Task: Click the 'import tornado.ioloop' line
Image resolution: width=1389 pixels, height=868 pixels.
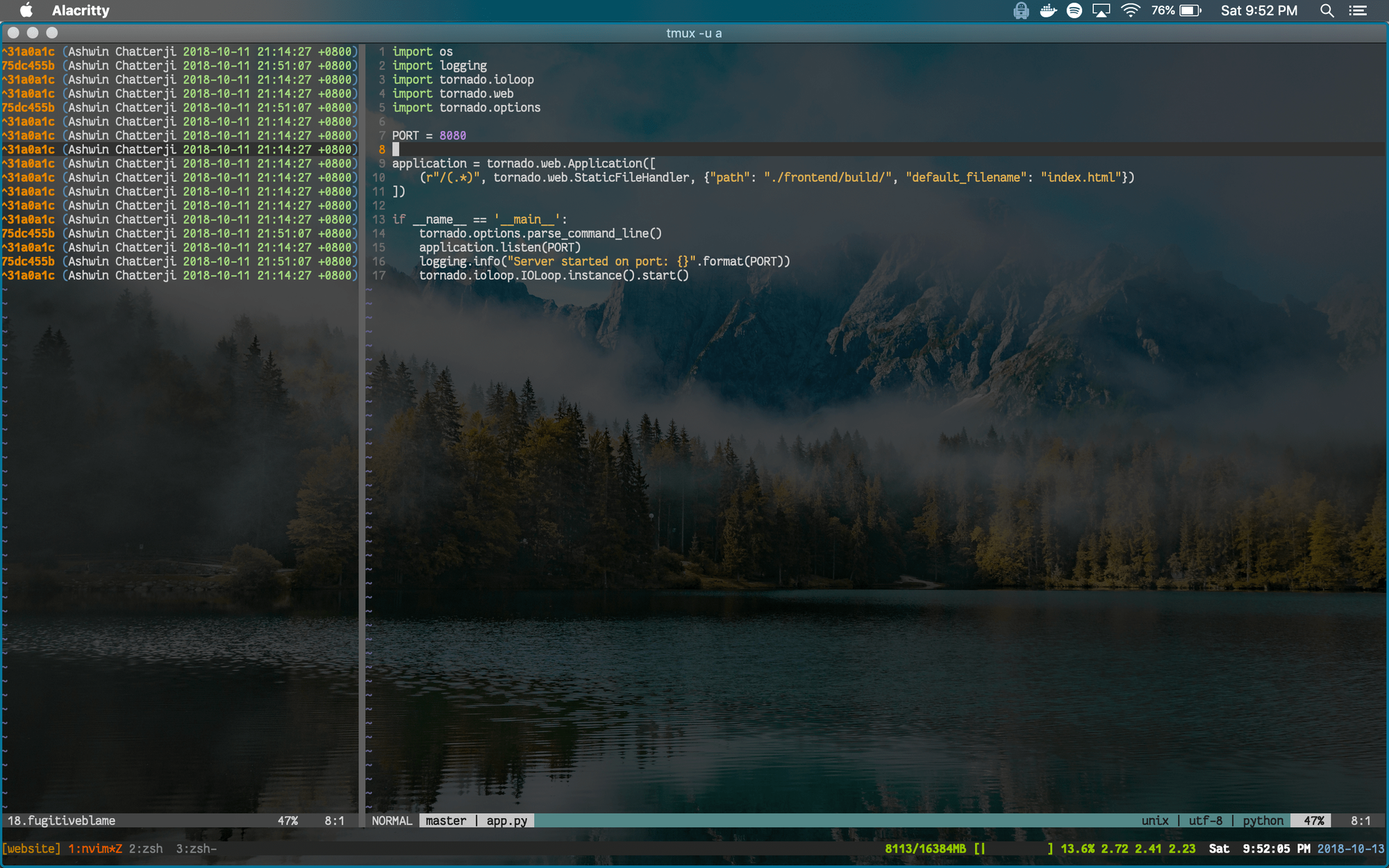Action: pos(463,80)
